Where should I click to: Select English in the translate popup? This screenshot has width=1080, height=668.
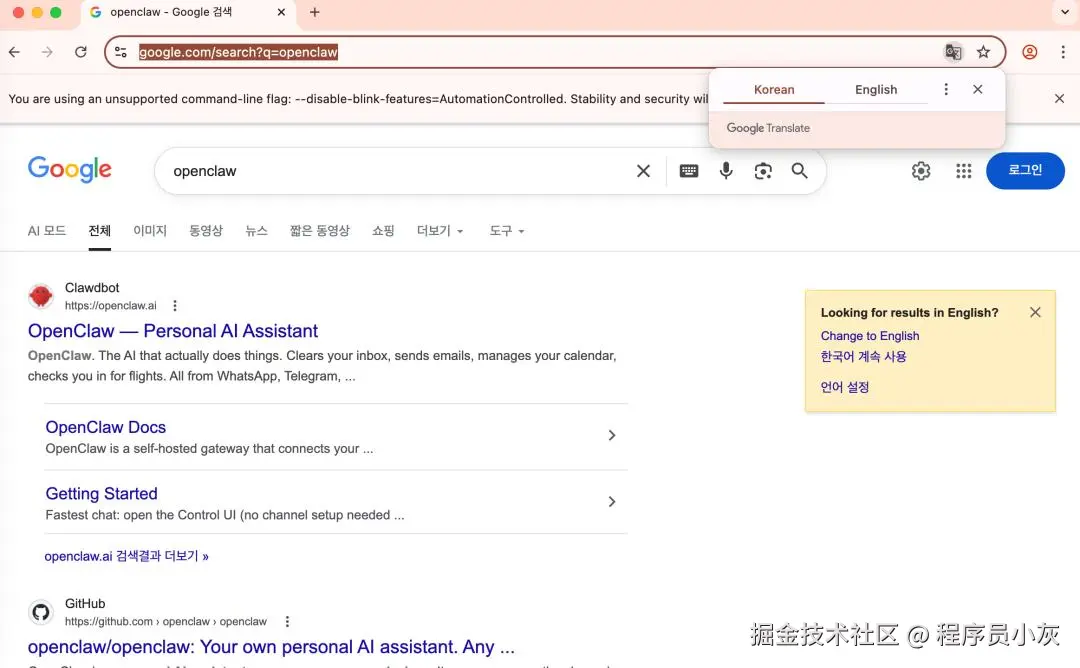pyautogui.click(x=875, y=90)
